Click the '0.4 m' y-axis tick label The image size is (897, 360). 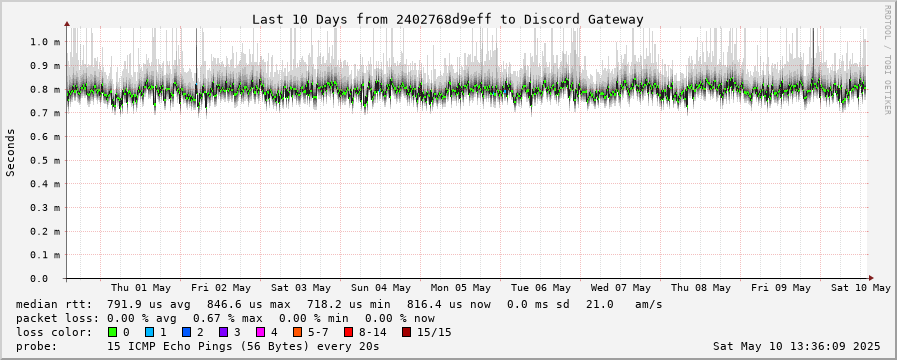[x=45, y=184]
